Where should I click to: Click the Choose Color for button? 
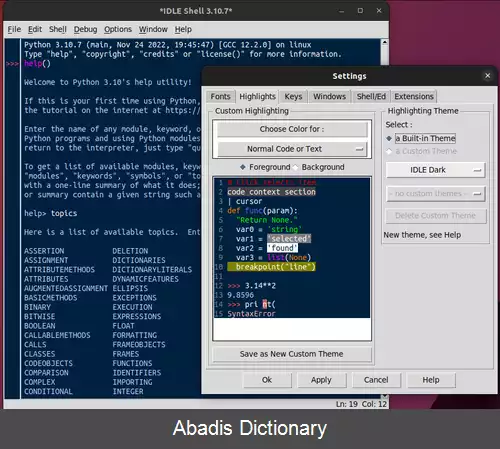tap(292, 129)
